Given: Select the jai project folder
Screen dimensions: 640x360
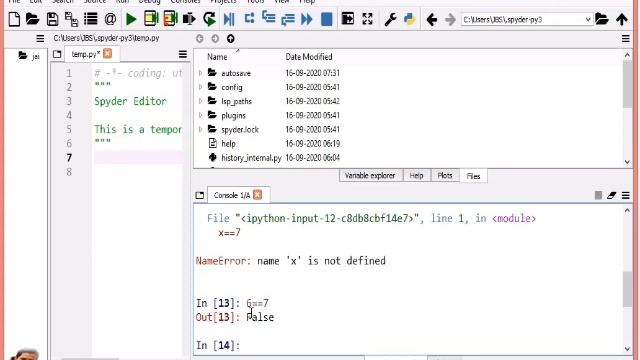Looking at the screenshot, I should [29, 56].
